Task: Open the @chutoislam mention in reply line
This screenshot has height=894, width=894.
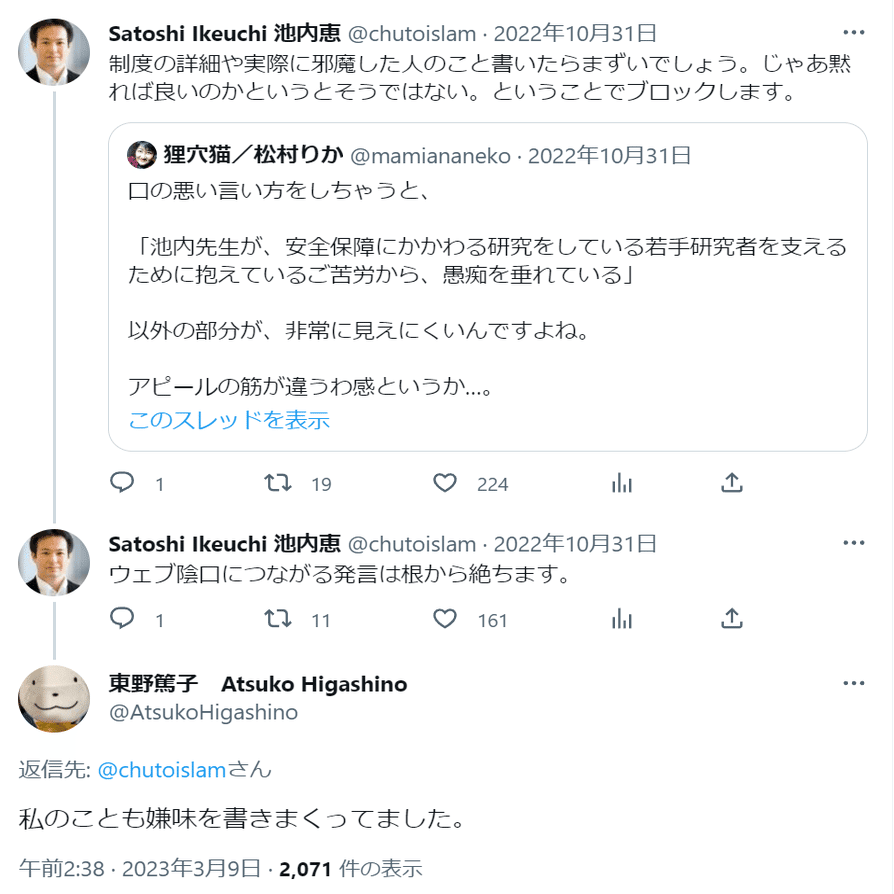Action: [x=162, y=770]
